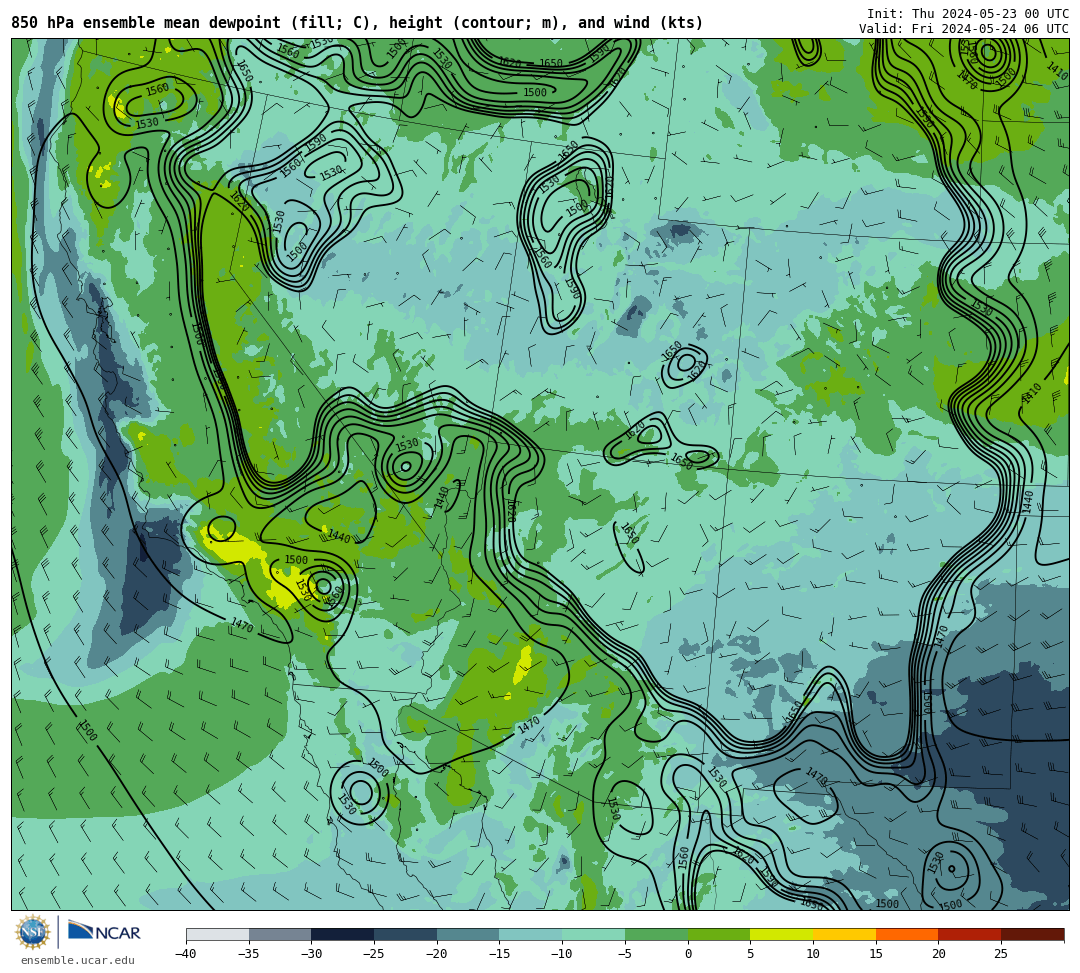This screenshot has width=1080, height=973.
Task: Pick the dusky teal -20 to -15 colorbar segment
Action: pyautogui.click(x=468, y=934)
